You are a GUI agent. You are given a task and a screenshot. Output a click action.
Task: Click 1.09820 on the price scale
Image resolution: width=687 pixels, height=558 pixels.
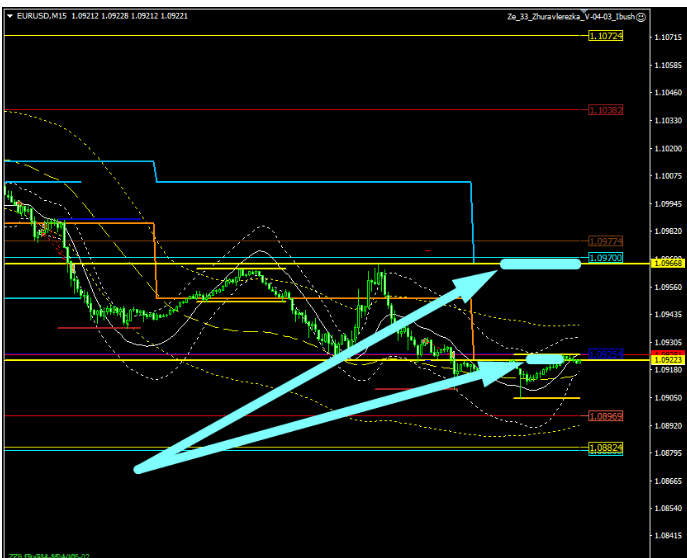(668, 231)
